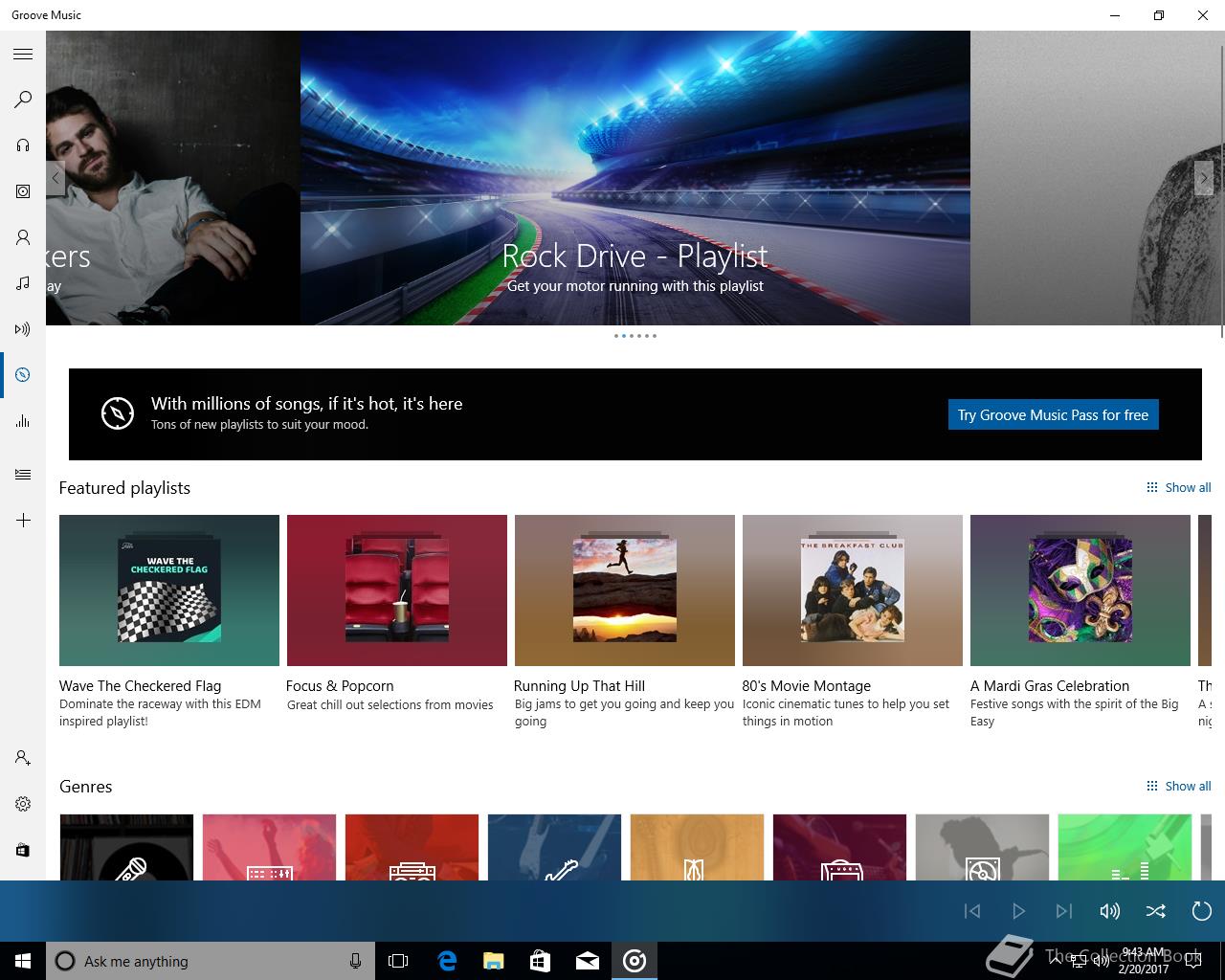Click the Cortana Ask me anything box
This screenshot has width=1225, height=980.
click(210, 961)
